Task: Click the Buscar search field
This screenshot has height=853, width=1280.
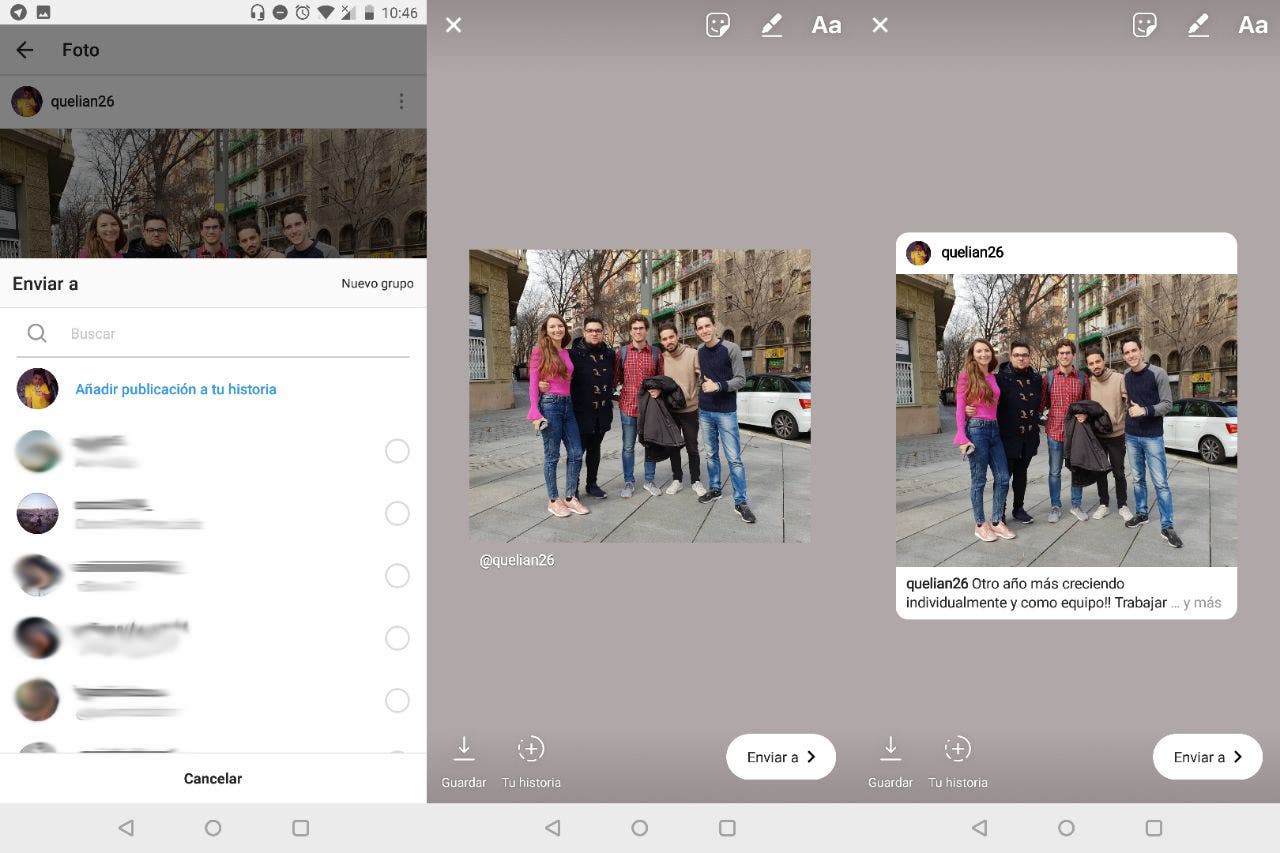Action: point(230,334)
